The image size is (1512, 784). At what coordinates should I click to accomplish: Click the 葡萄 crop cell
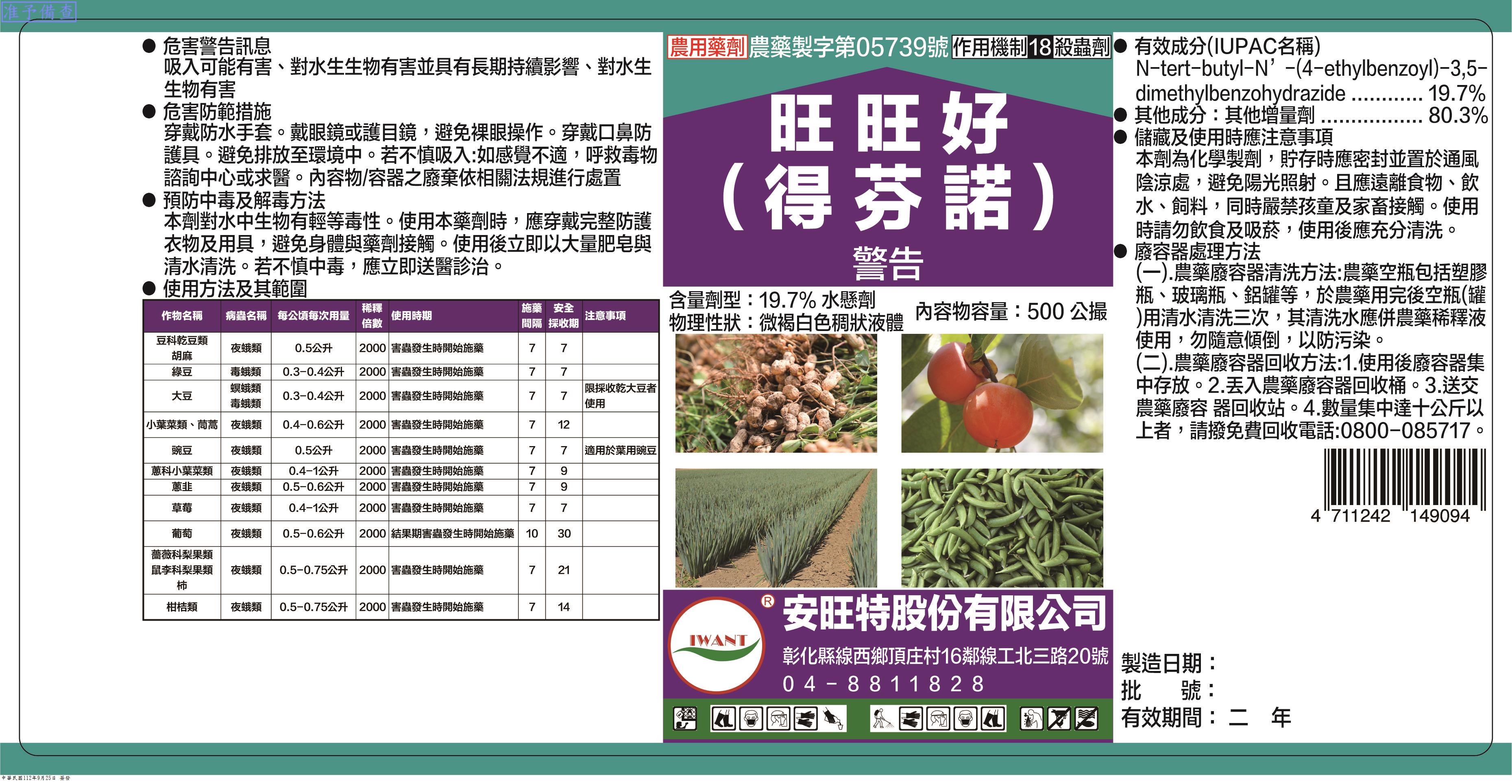182,534
